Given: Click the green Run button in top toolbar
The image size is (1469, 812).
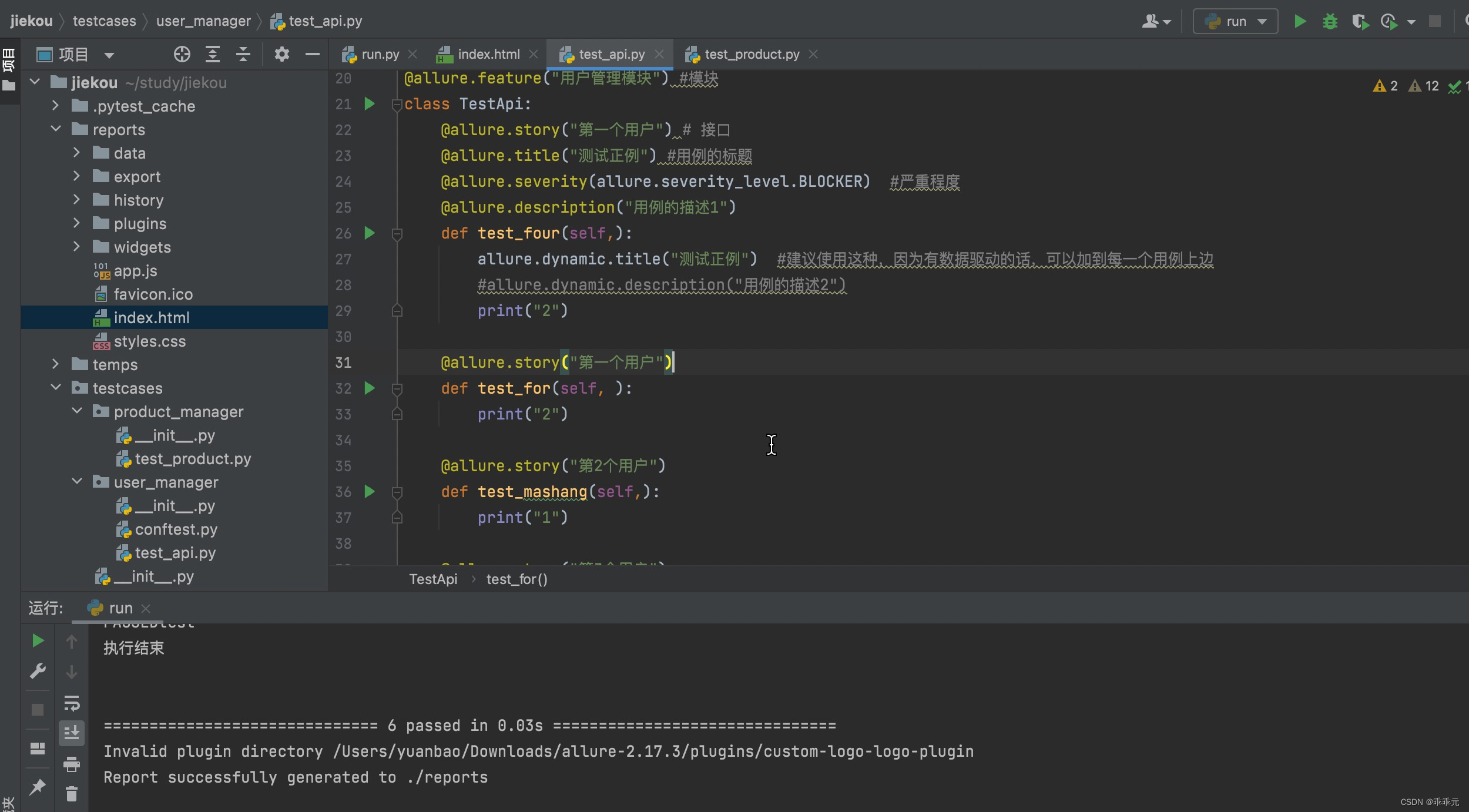Looking at the screenshot, I should (1300, 22).
